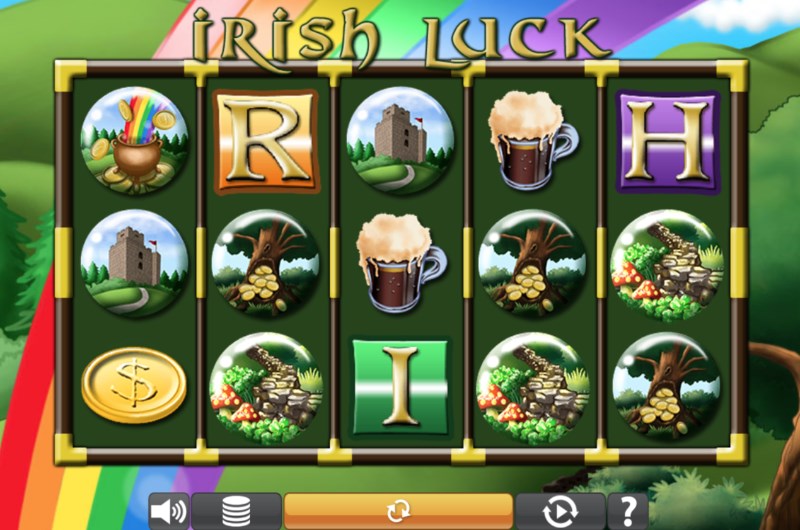This screenshot has height=530, width=800.
Task: Click the coin tree symbol in second reel
Action: click(266, 263)
